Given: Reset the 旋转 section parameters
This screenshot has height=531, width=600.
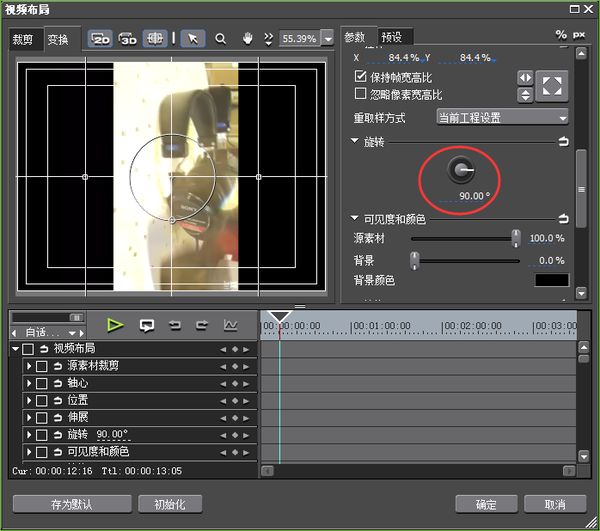Looking at the screenshot, I should pos(563,142).
